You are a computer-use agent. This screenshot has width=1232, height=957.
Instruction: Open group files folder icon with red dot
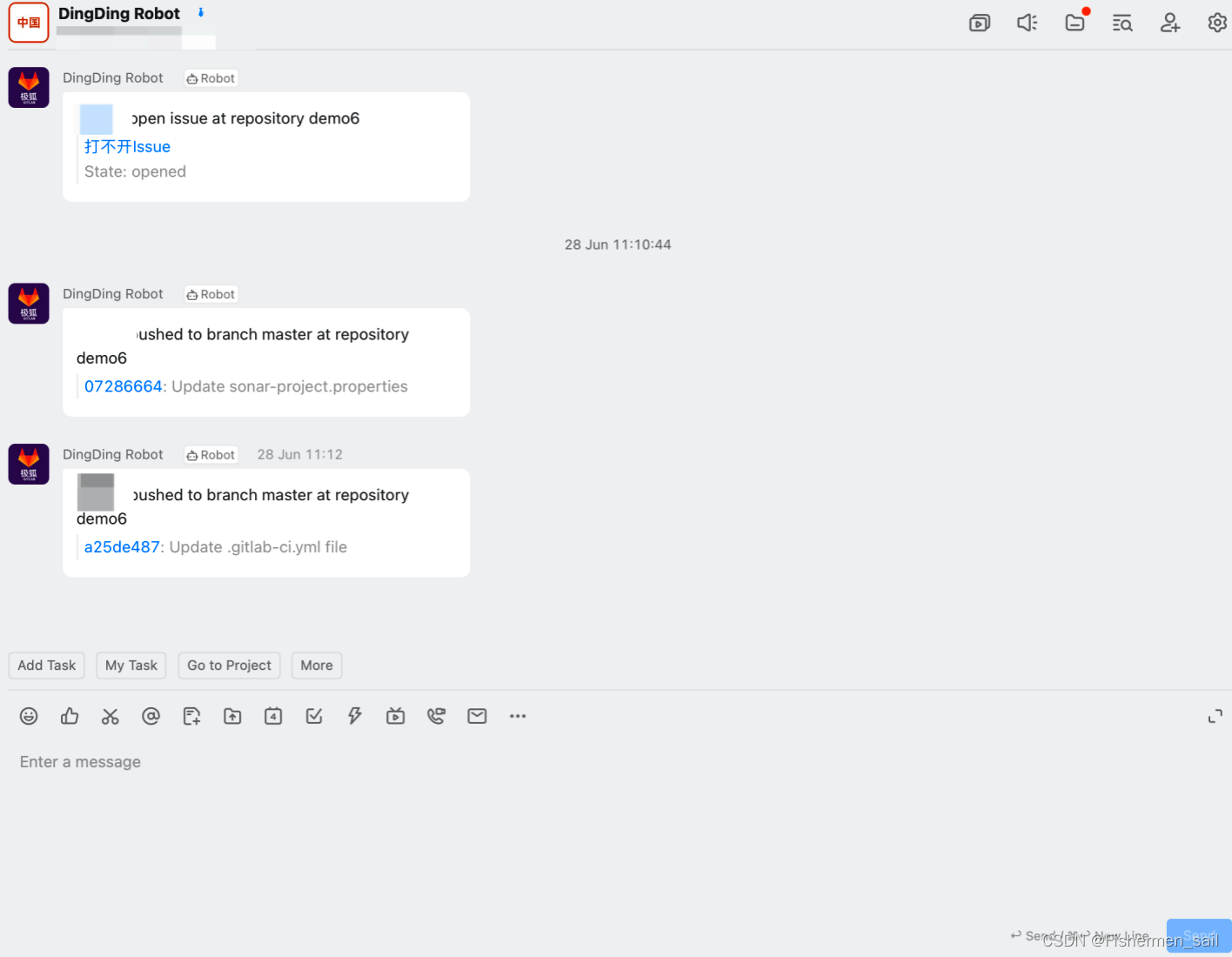pos(1076,22)
